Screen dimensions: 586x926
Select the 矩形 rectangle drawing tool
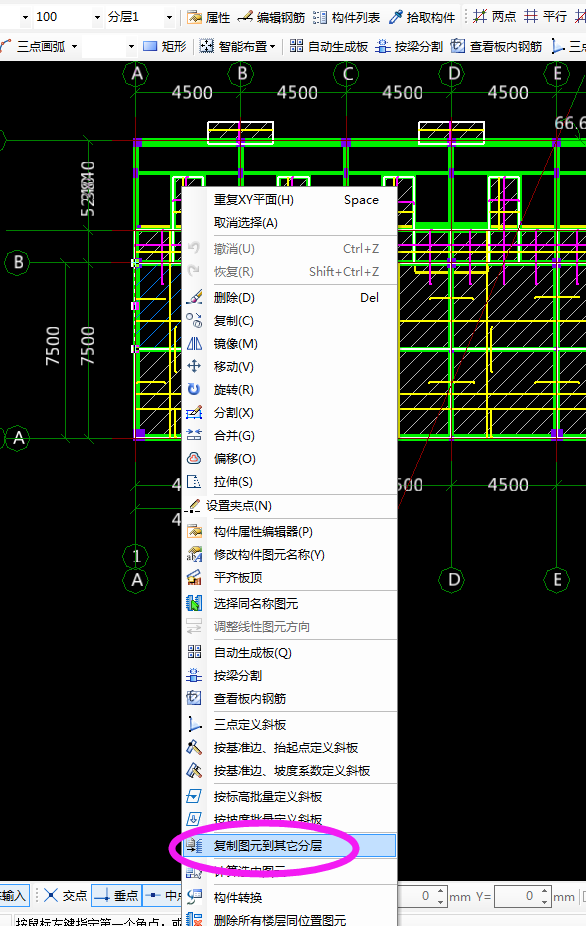point(165,46)
